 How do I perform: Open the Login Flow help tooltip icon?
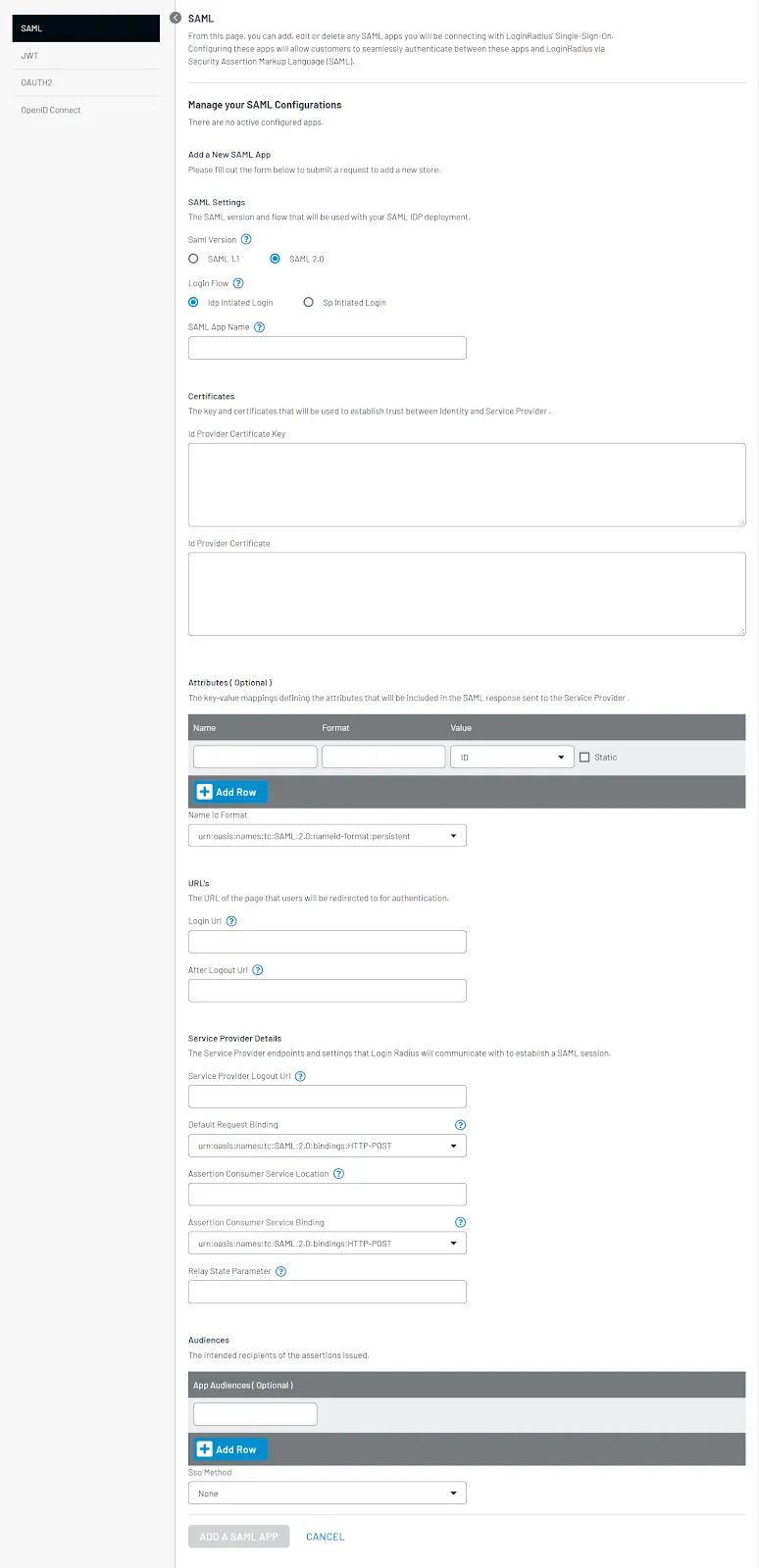click(x=238, y=283)
